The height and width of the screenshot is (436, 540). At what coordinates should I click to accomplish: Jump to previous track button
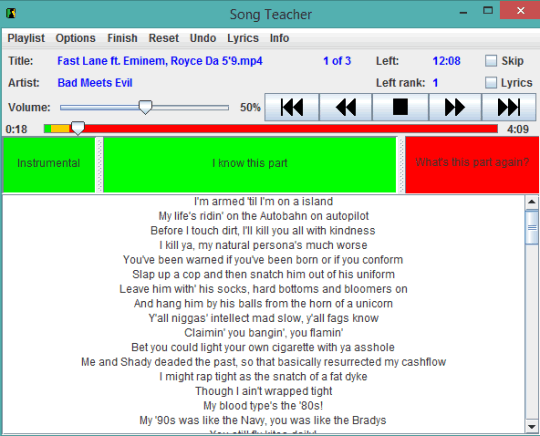292,107
